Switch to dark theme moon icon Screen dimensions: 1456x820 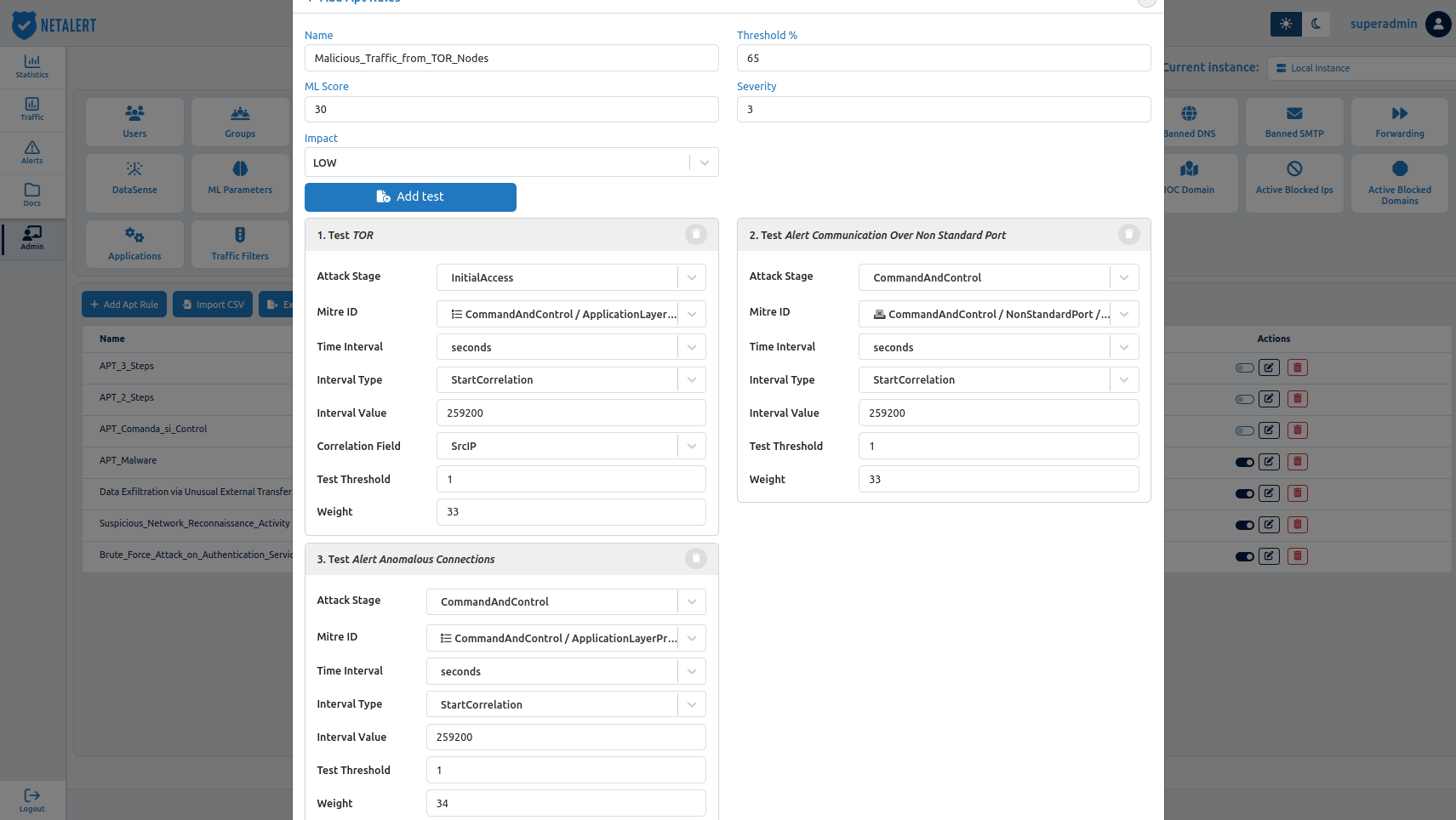click(x=1316, y=24)
